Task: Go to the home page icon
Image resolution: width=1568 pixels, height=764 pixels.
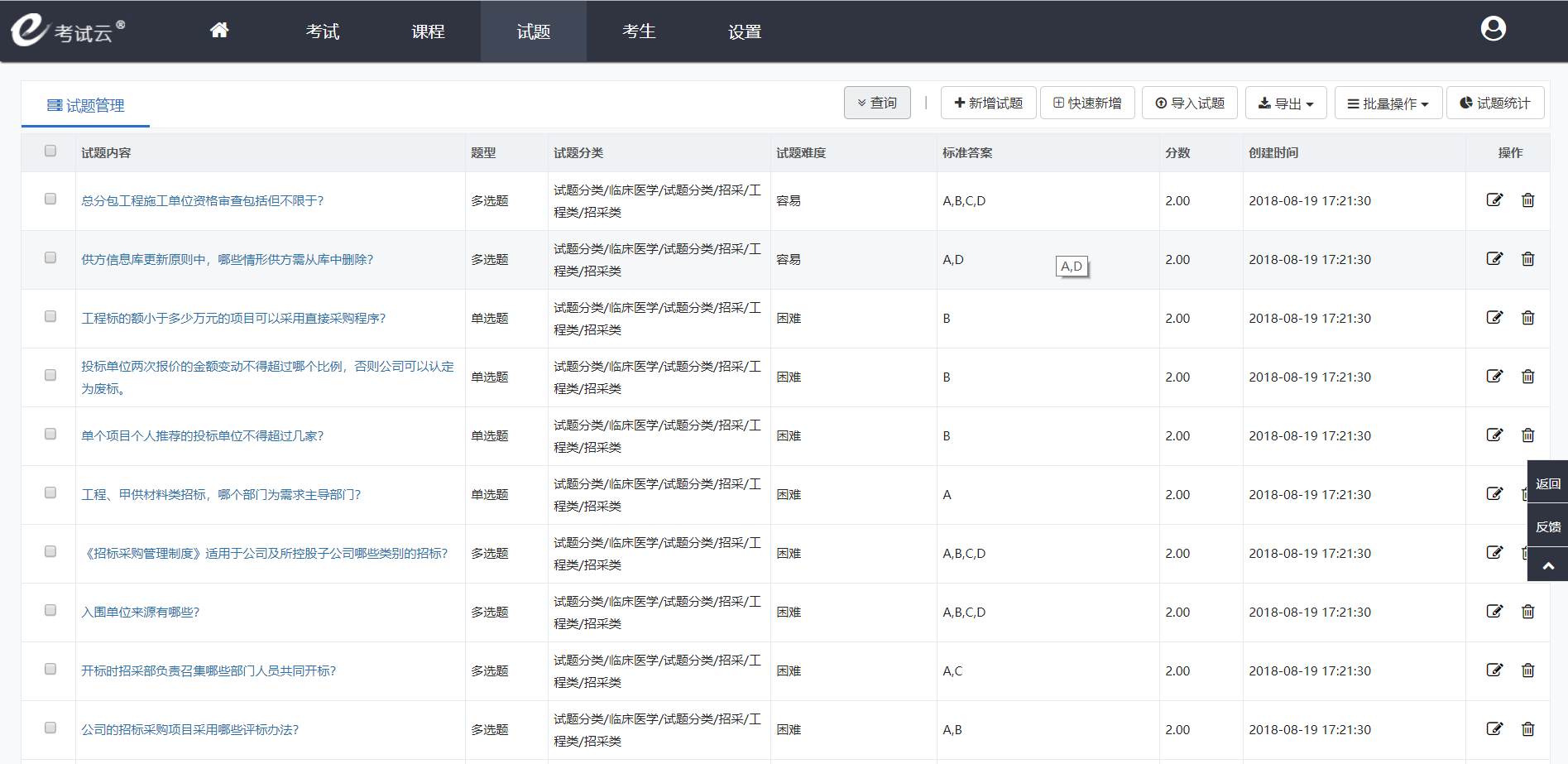Action: 218,31
